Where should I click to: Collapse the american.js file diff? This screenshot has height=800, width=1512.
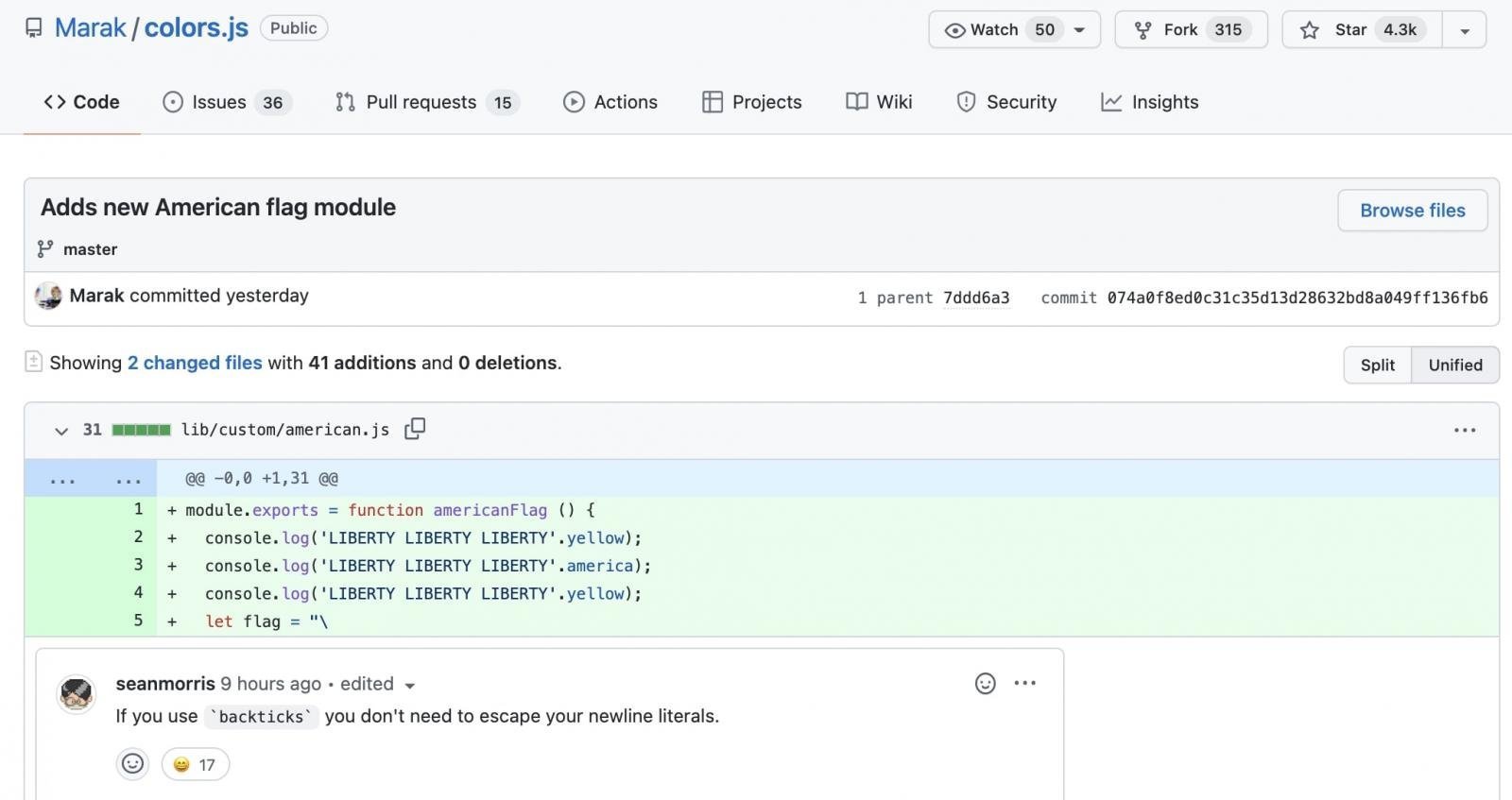click(x=61, y=431)
